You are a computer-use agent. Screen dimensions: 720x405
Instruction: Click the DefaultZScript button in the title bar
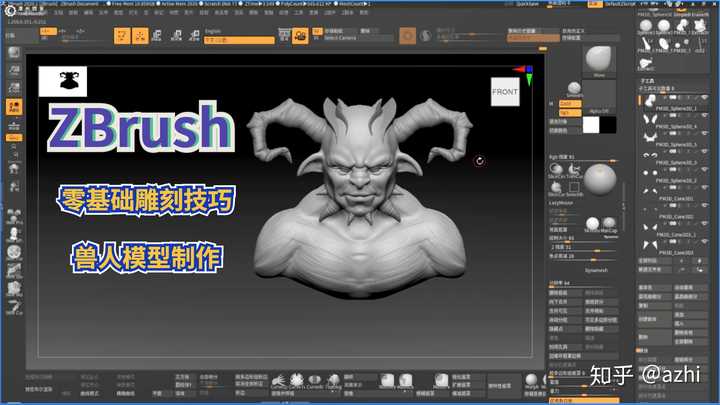(619, 4)
